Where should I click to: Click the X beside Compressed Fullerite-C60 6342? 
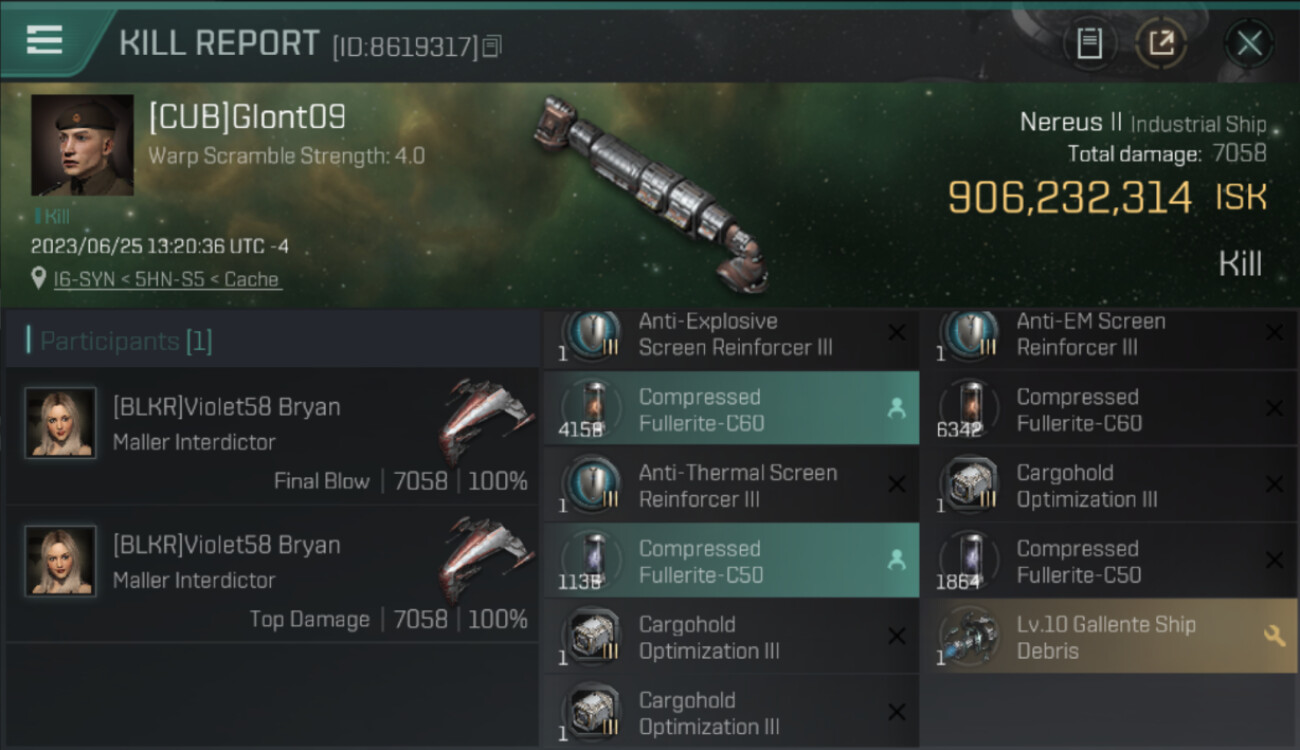pyautogui.click(x=1274, y=408)
